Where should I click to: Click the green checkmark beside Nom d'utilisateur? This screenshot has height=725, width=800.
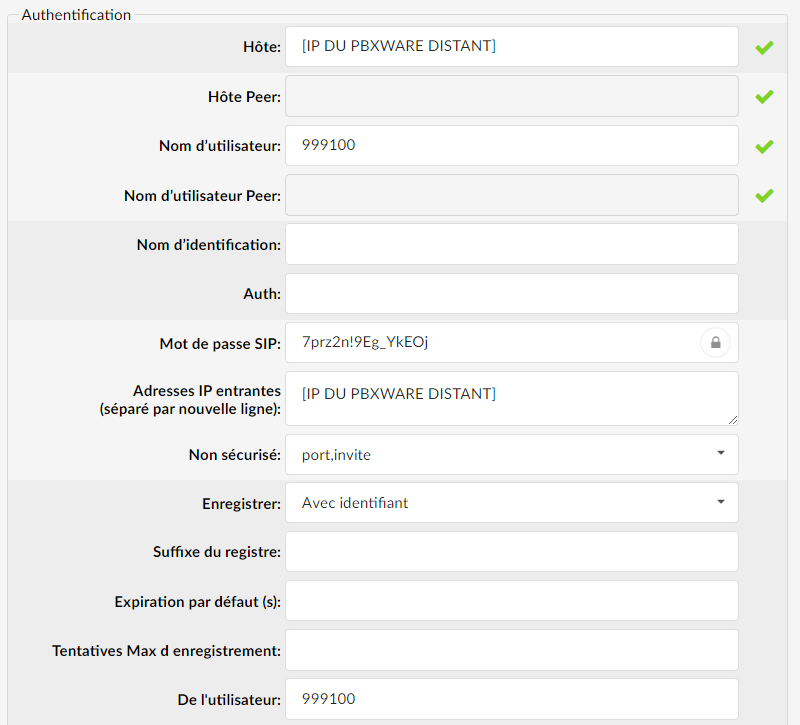pos(764,146)
